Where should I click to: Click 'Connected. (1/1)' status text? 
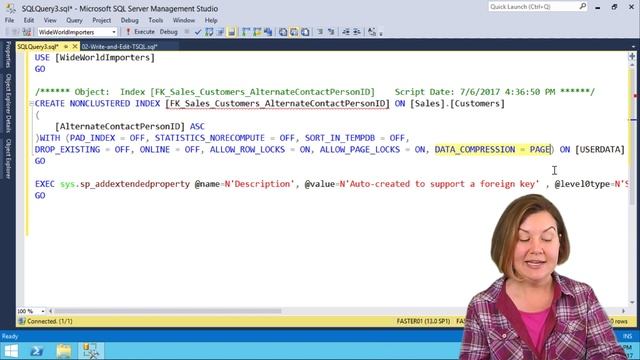(49, 321)
